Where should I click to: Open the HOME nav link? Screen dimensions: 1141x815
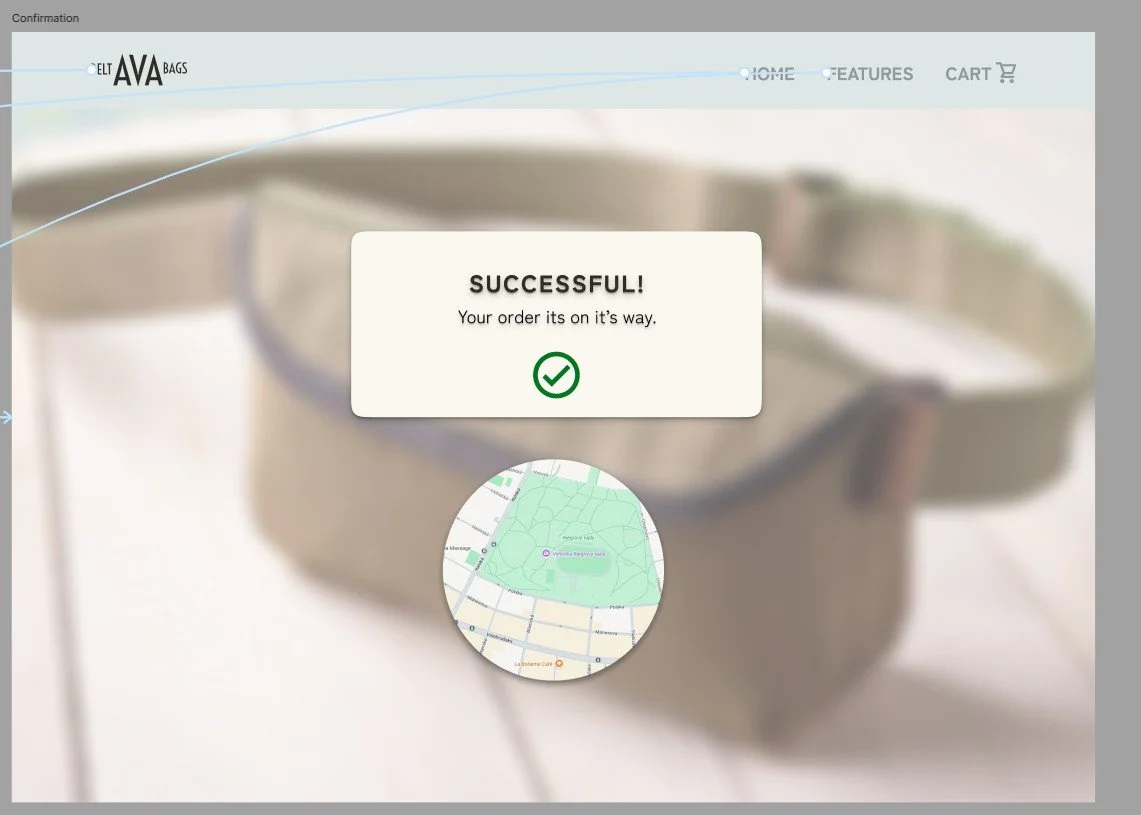tap(770, 73)
